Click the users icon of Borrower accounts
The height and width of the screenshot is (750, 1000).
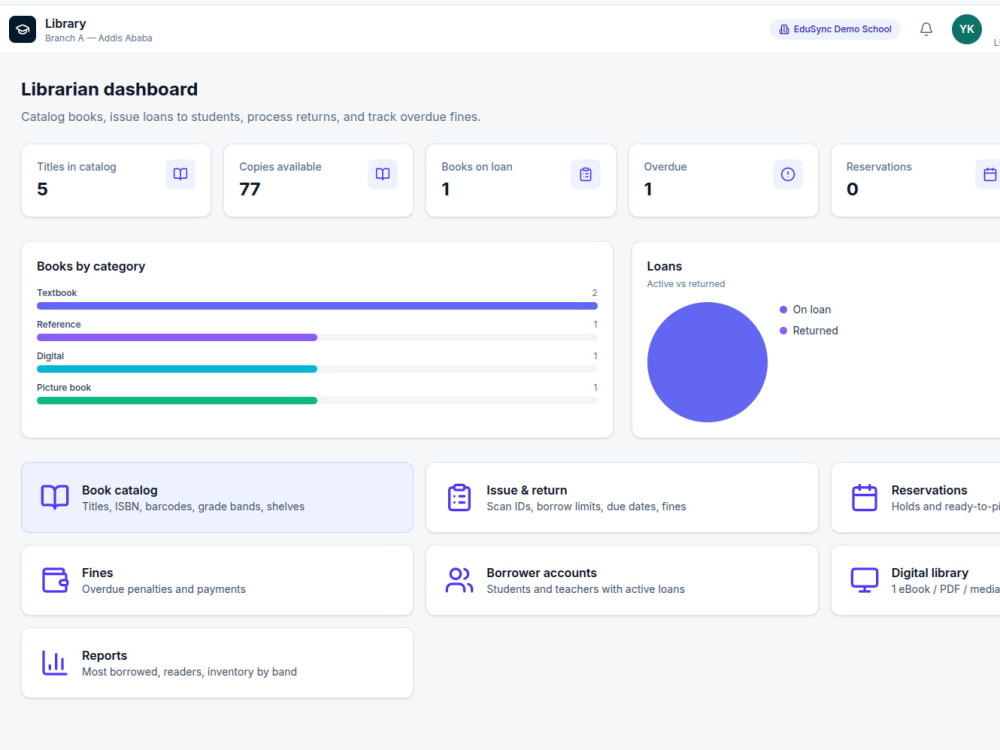459,580
